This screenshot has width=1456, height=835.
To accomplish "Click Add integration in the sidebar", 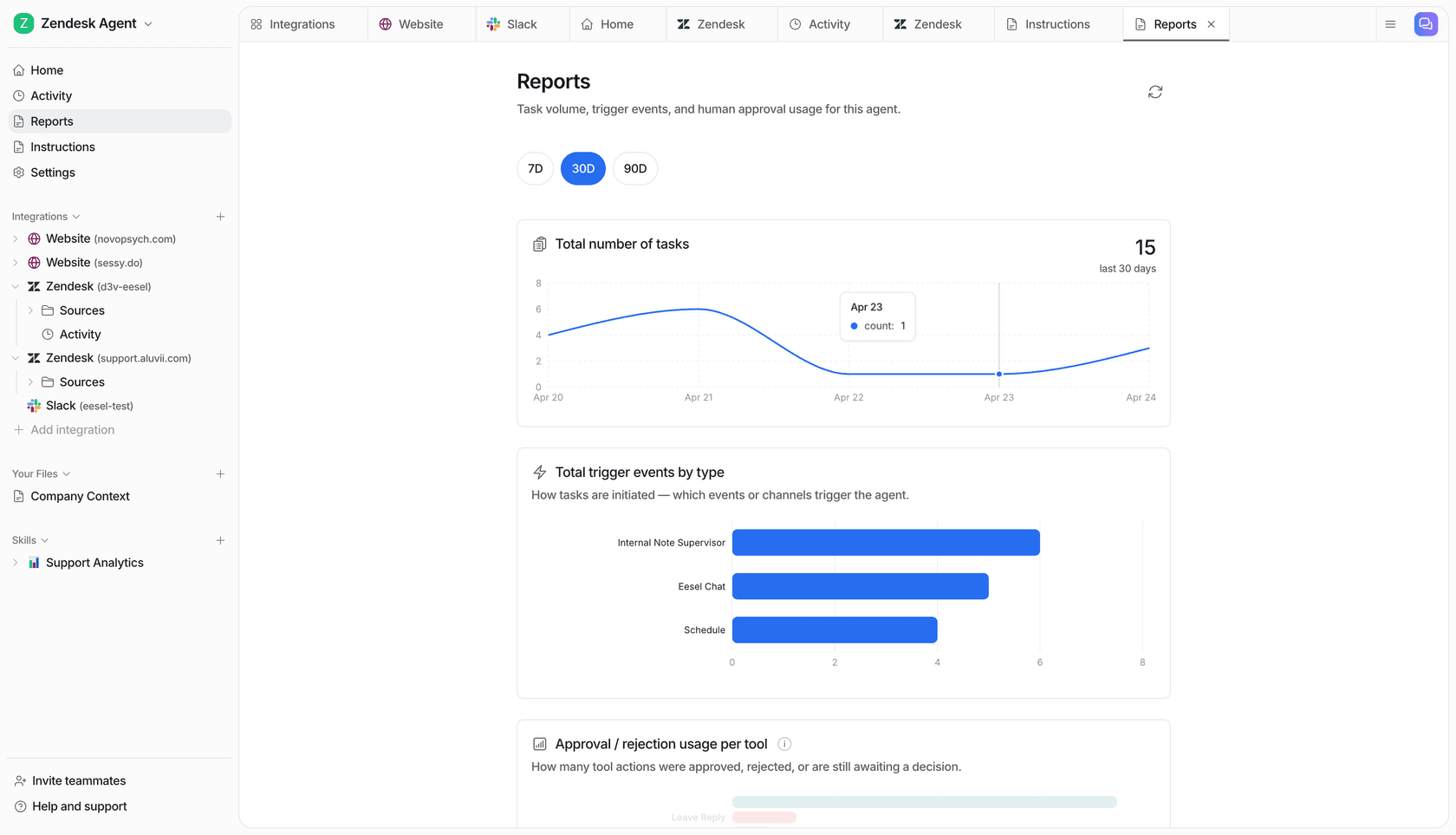I will coord(73,429).
